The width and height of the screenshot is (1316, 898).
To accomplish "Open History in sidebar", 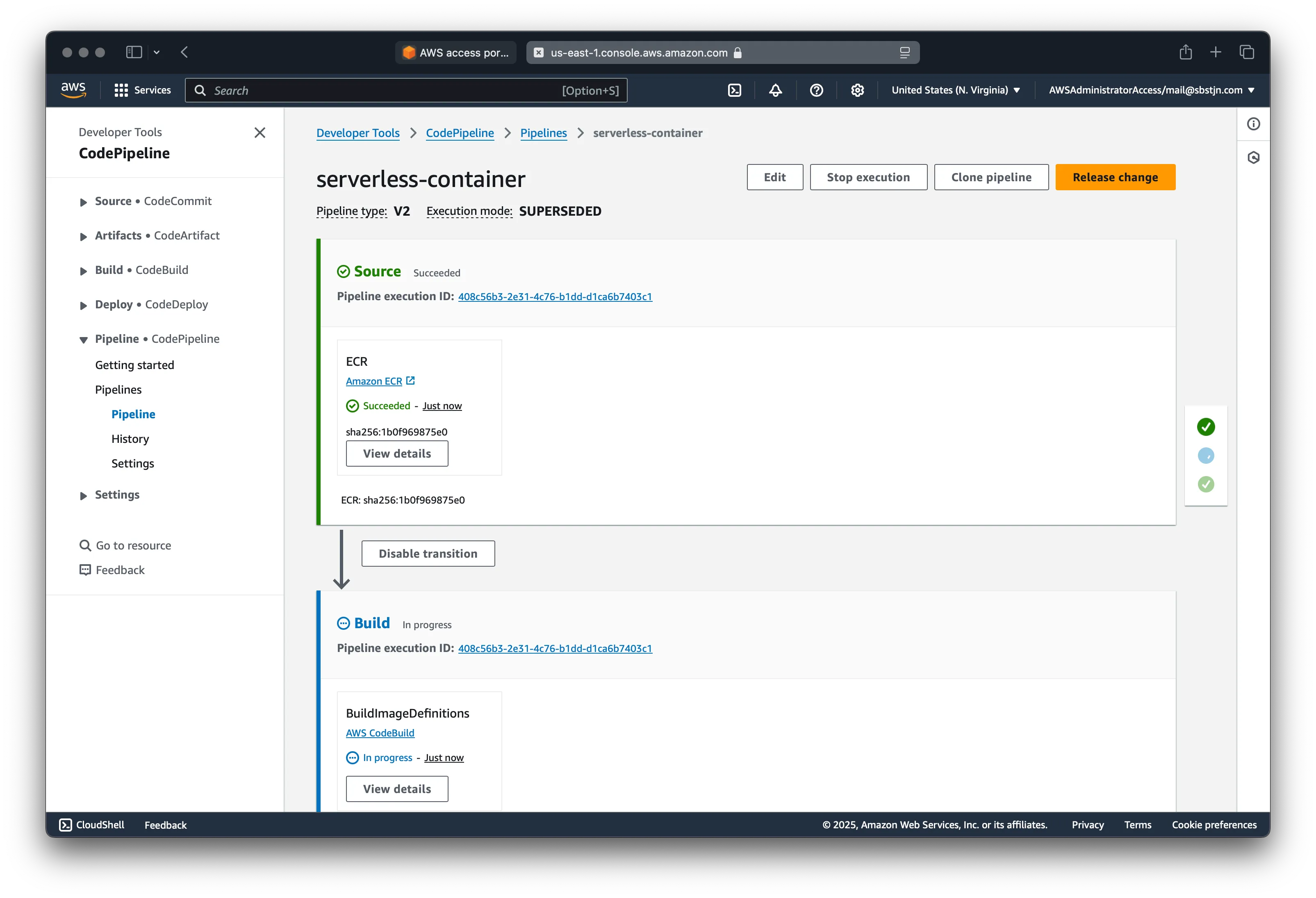I will (130, 439).
